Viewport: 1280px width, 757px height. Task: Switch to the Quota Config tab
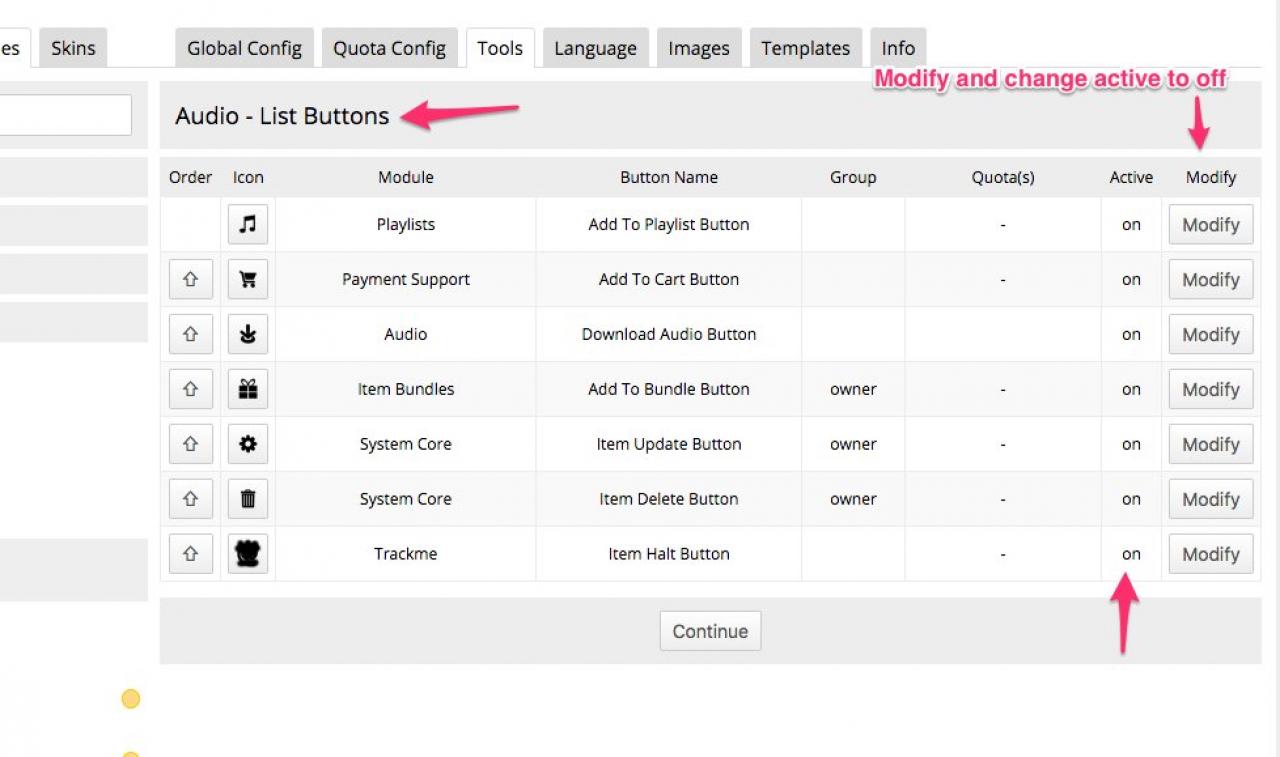(x=389, y=48)
